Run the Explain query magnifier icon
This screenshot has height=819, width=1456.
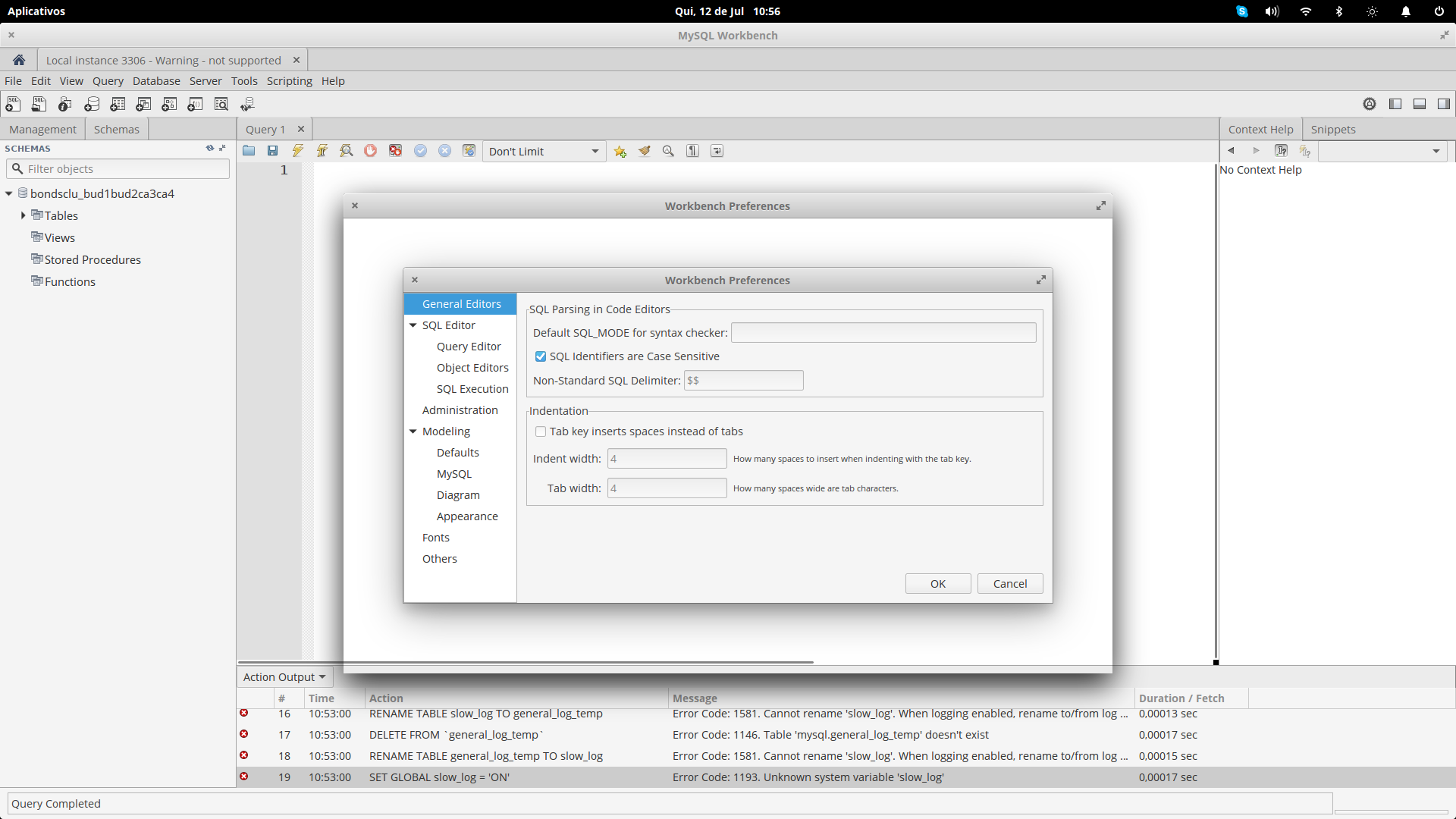point(347,151)
